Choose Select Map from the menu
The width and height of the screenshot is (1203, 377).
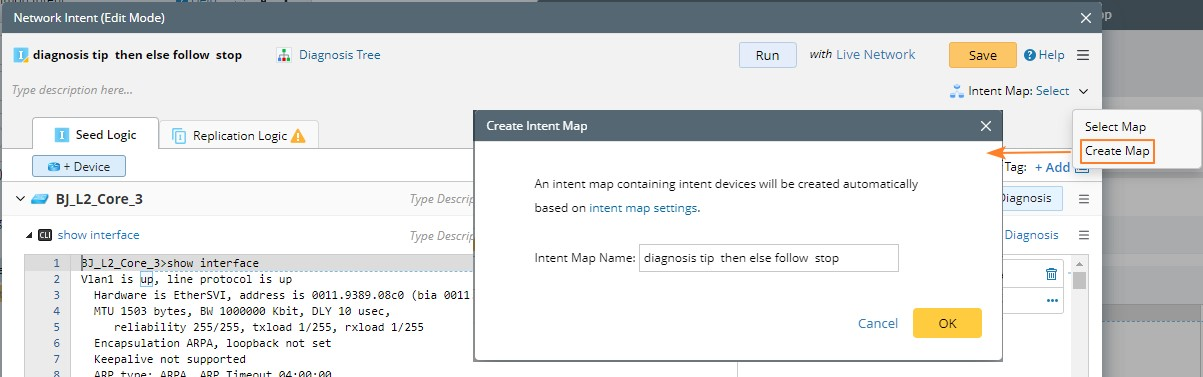1115,127
